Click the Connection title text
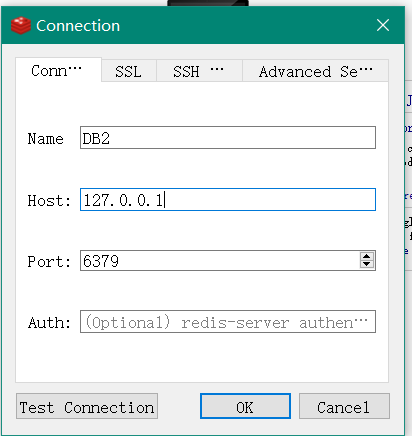 pyautogui.click(x=78, y=26)
